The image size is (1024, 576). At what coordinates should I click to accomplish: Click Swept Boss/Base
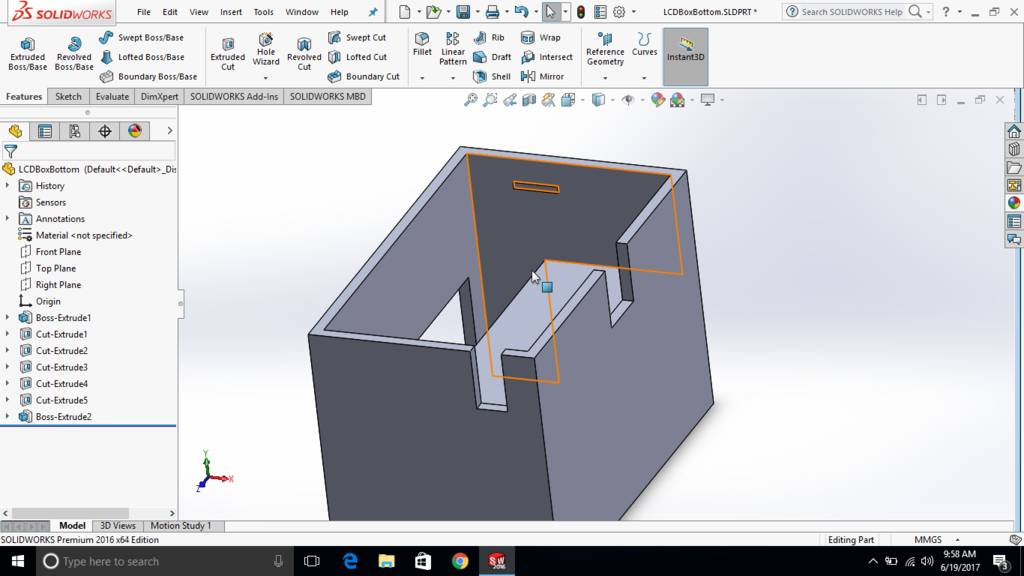tap(142, 38)
